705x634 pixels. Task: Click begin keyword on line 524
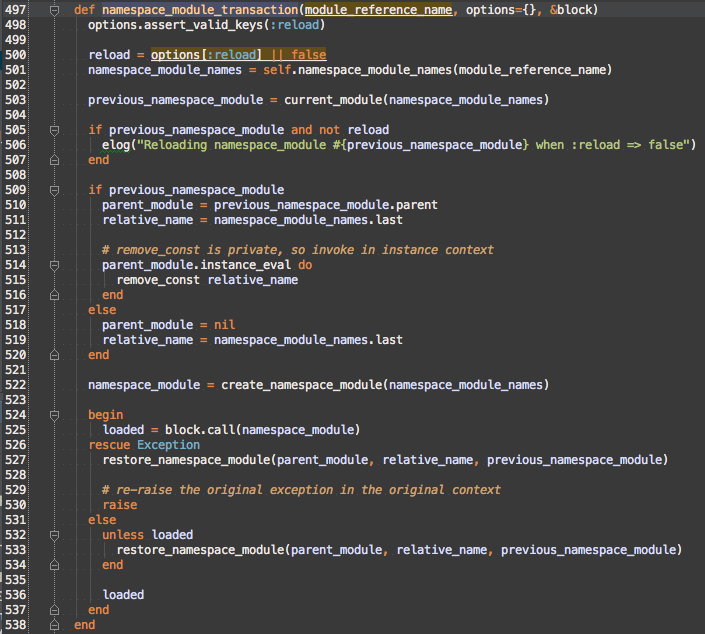pos(106,415)
